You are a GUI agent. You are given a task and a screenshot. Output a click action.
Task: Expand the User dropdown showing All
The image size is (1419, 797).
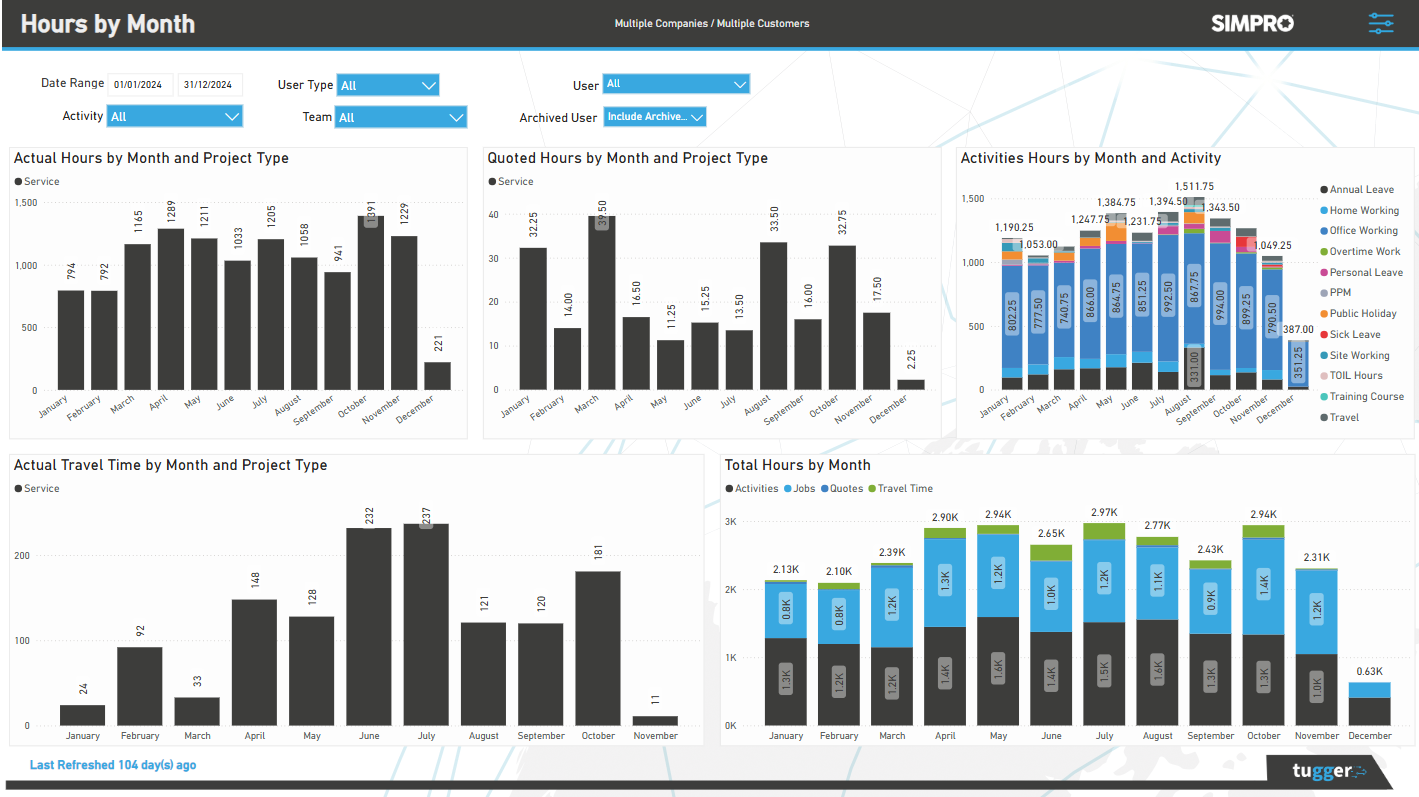coord(675,84)
